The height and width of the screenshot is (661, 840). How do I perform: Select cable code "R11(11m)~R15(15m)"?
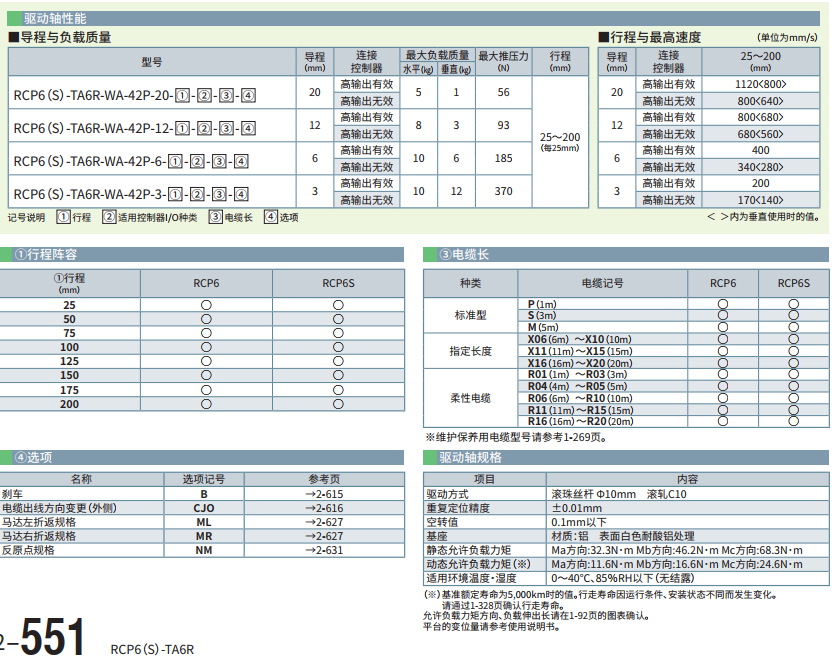[581, 410]
